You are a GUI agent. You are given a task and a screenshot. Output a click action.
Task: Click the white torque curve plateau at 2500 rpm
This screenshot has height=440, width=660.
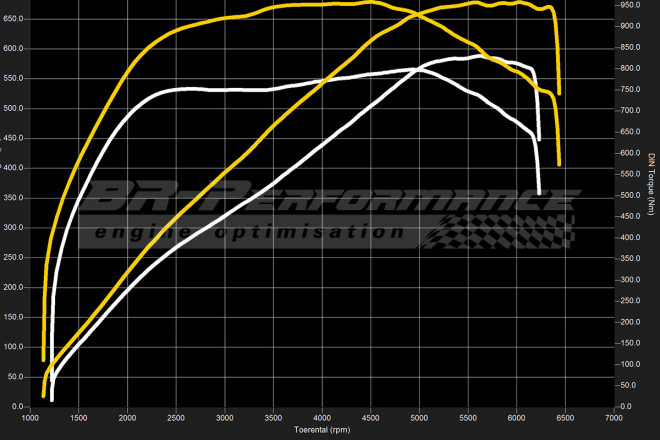(176, 89)
